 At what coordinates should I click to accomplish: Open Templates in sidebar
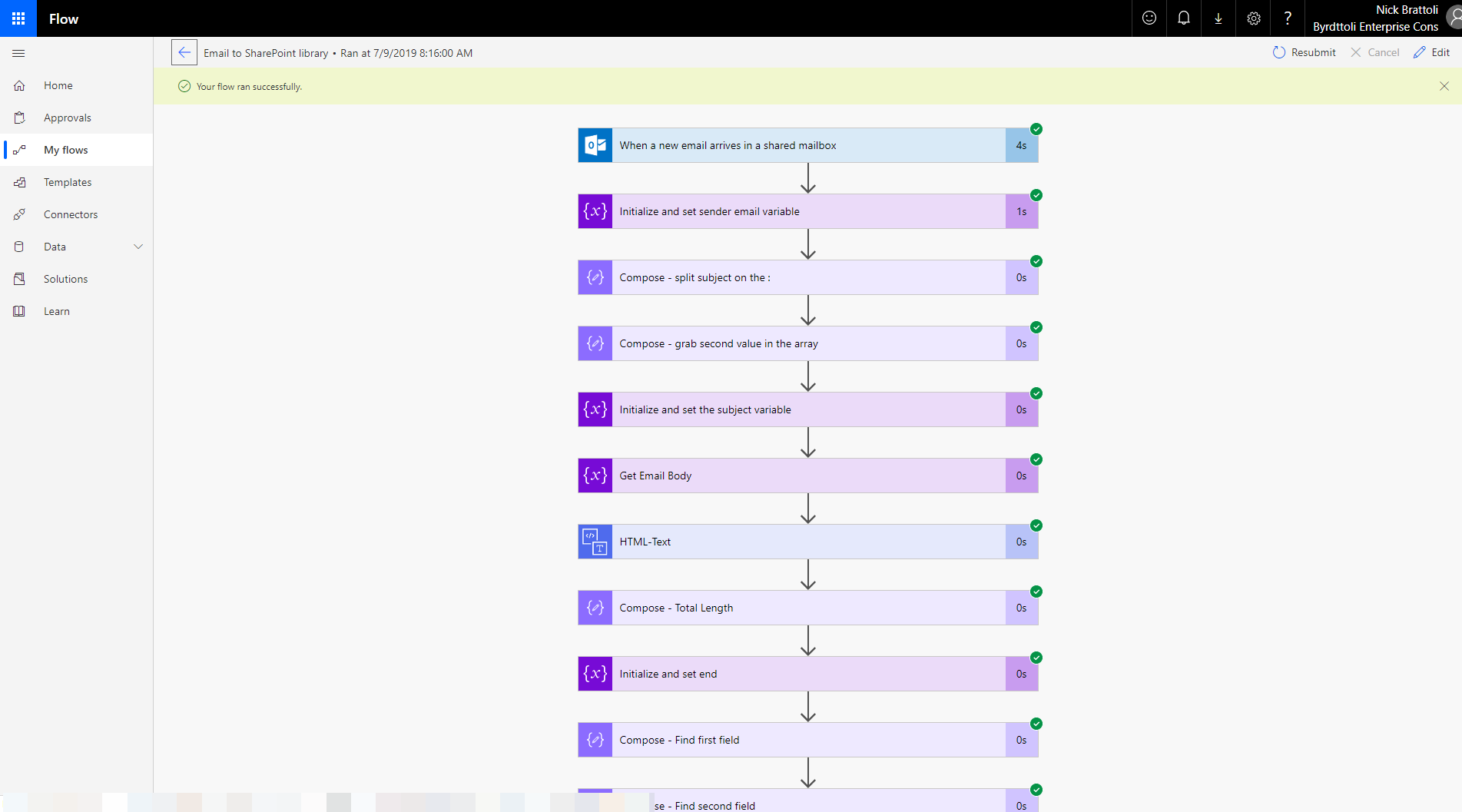[77, 182]
